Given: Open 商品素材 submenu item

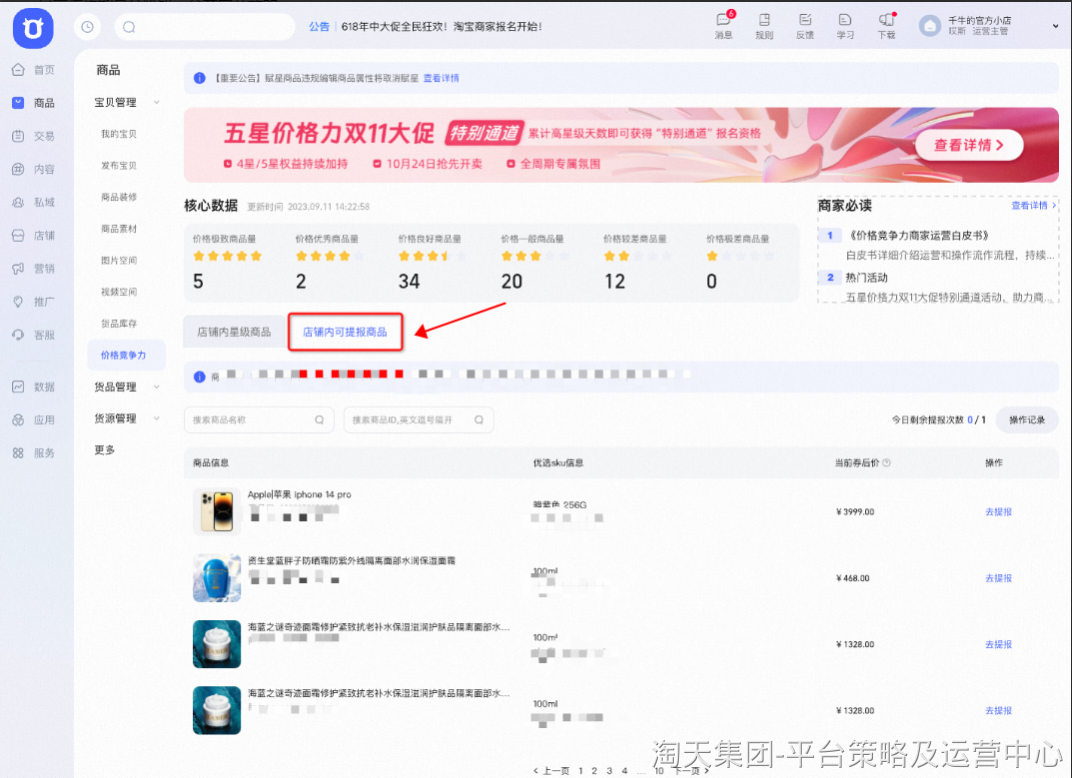Looking at the screenshot, I should (119, 228).
